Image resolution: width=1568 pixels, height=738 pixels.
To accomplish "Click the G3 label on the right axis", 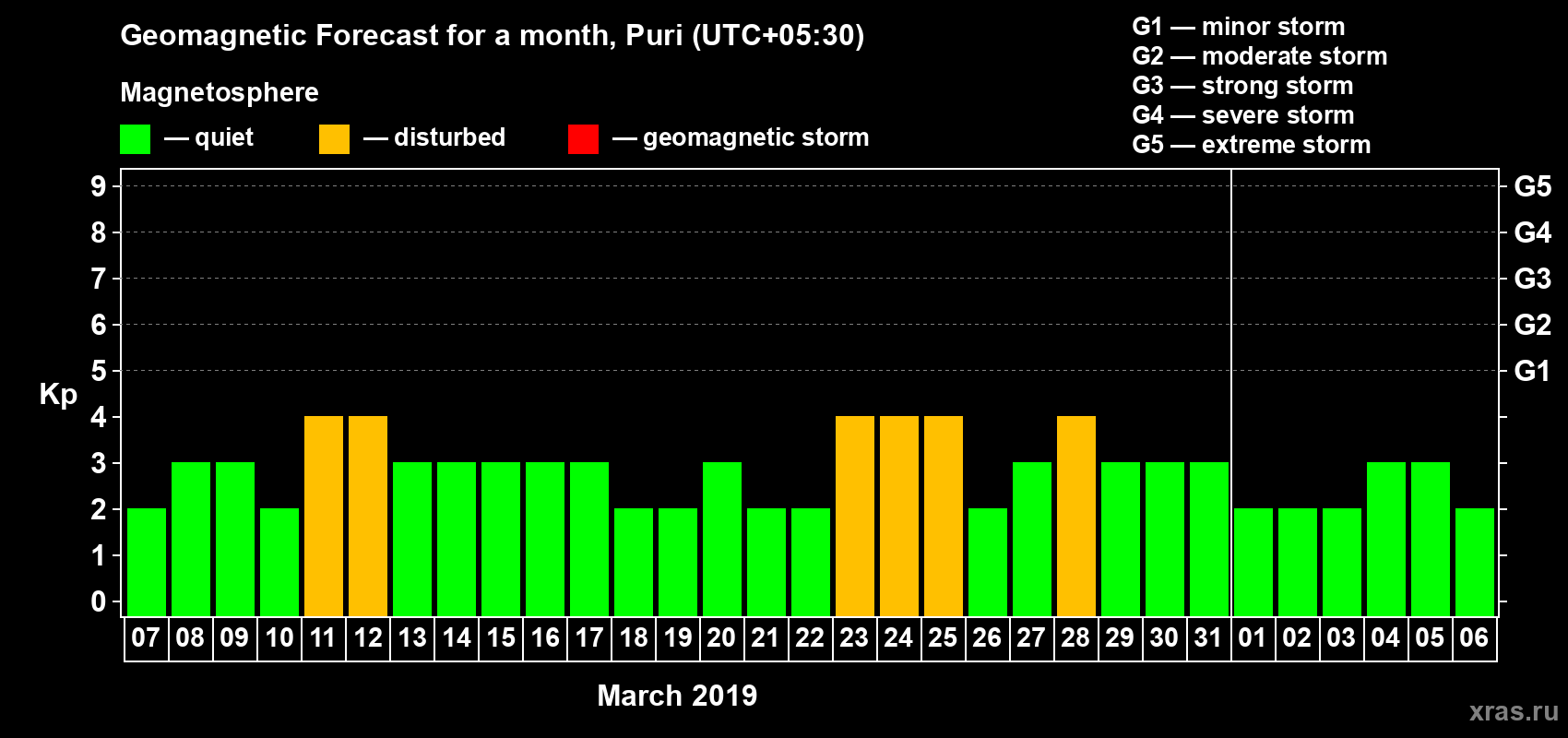I will coord(1533,279).
